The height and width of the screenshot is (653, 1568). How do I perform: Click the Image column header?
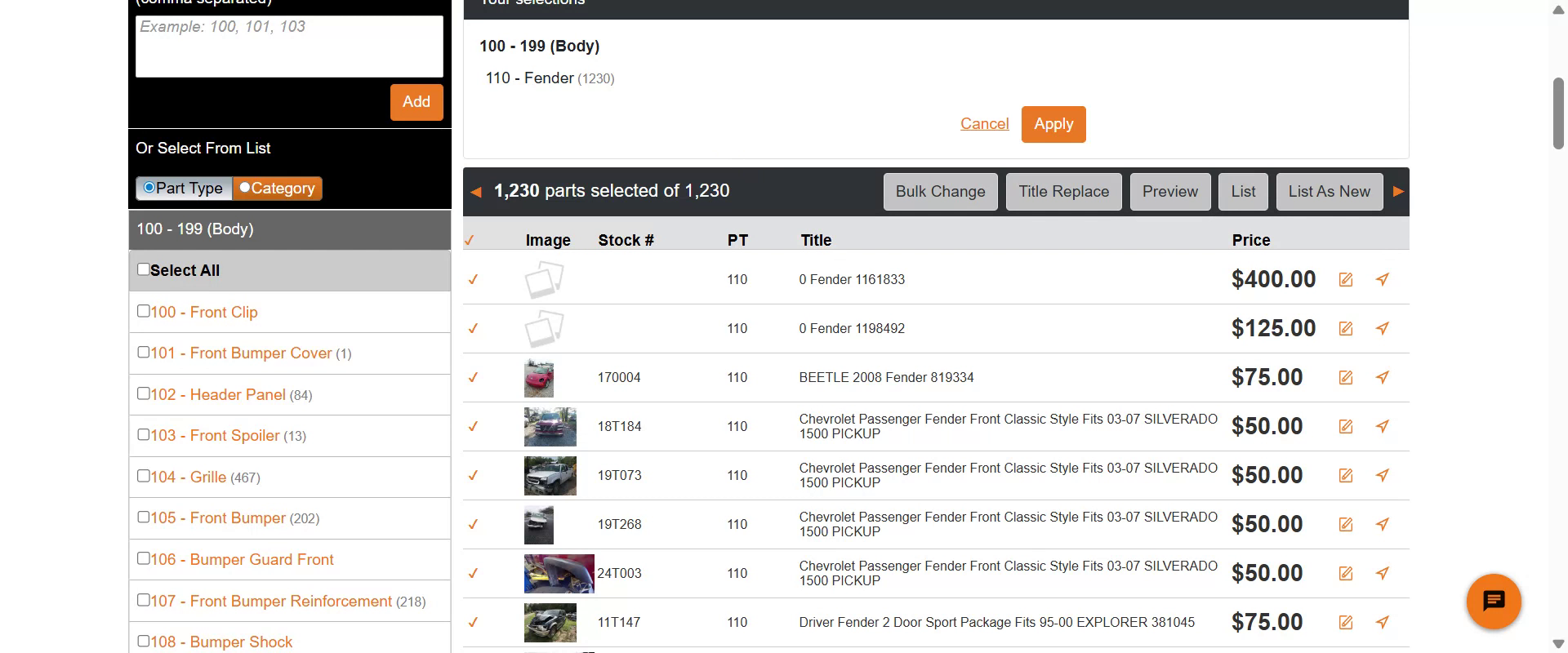(548, 241)
